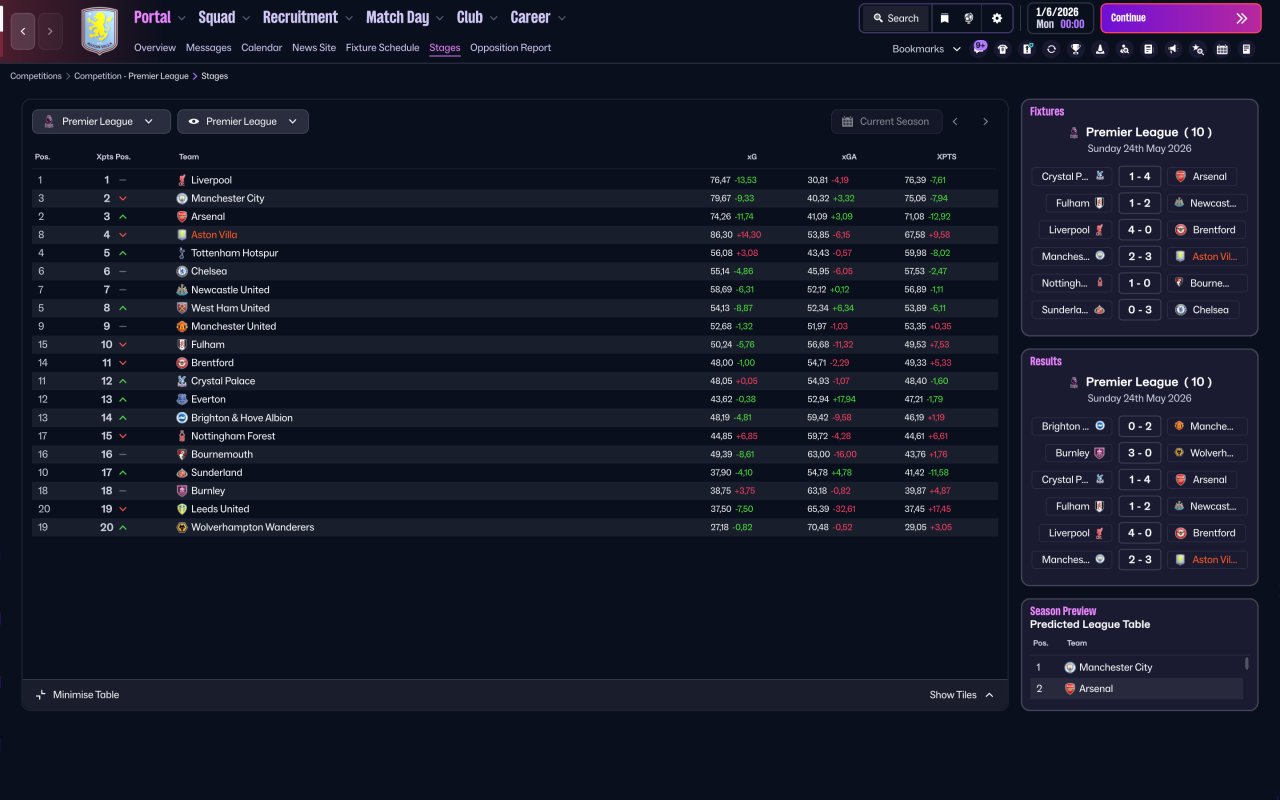Open the Liverpool 4 - 0 Brentford fixture score

pyautogui.click(x=1140, y=230)
